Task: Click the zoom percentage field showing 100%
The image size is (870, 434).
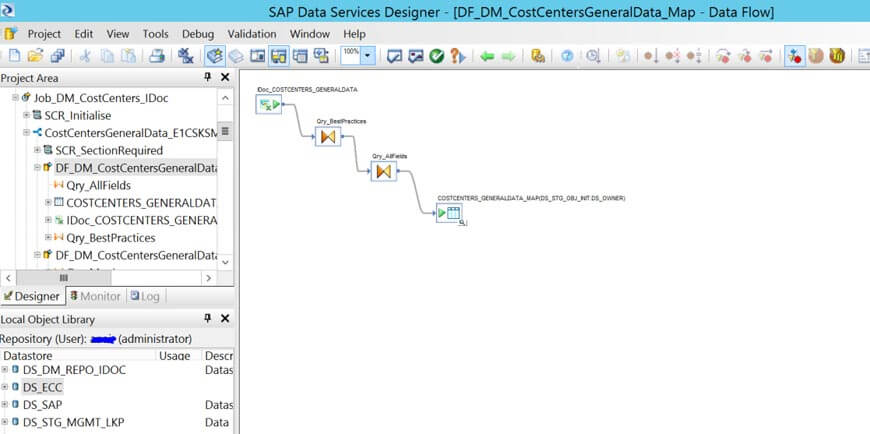Action: click(351, 55)
